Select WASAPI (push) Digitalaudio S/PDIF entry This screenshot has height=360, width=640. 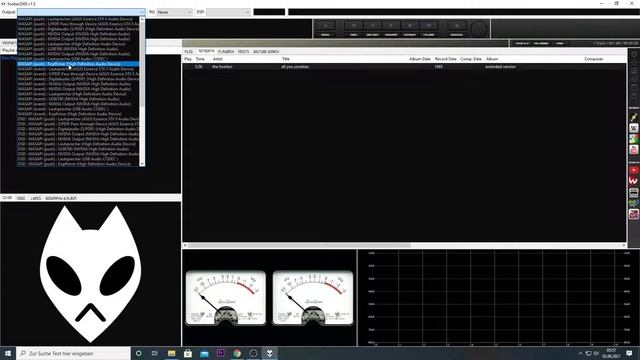coord(78,29)
